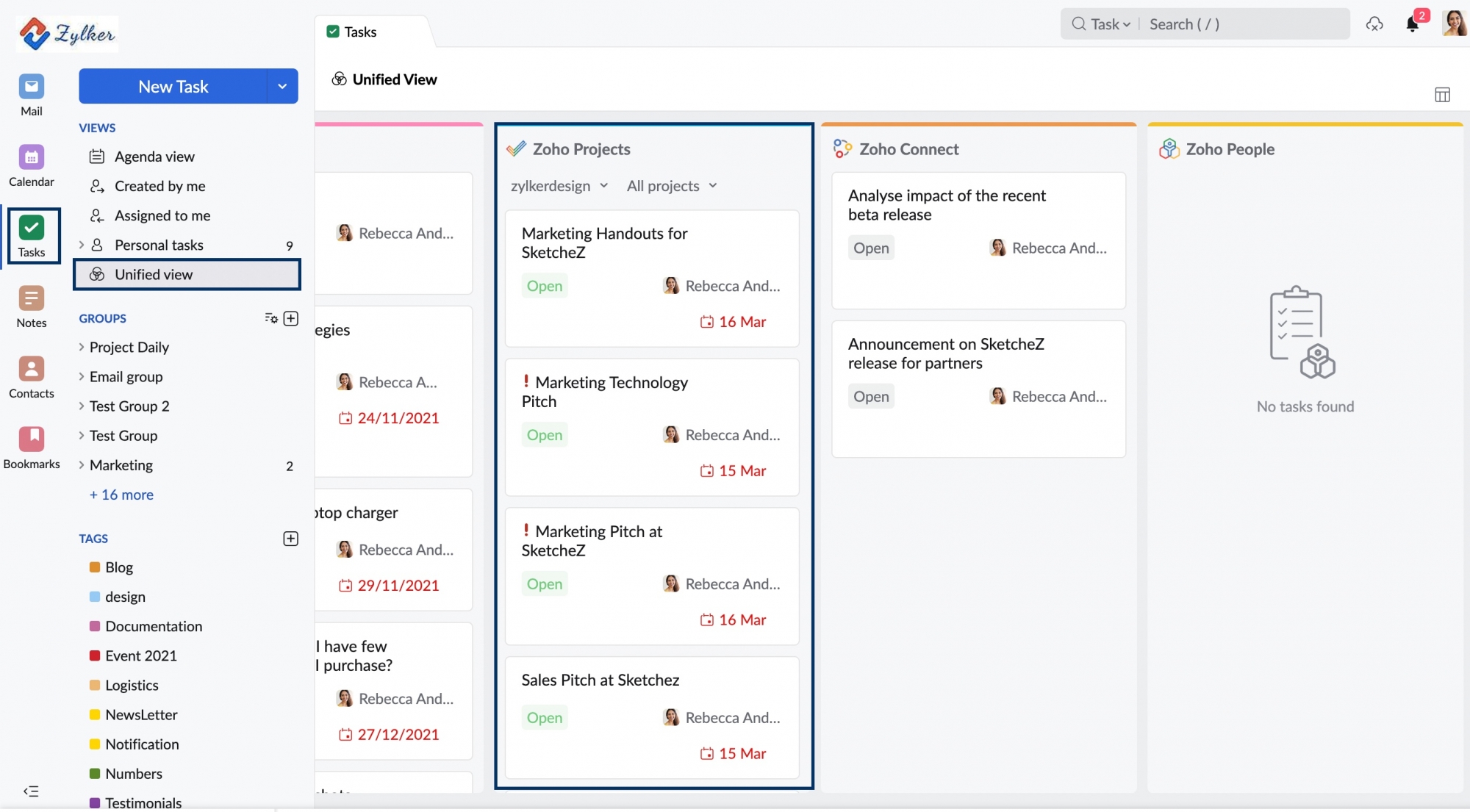Select the Agenda view menu item
Image resolution: width=1470 pixels, height=812 pixels.
coord(154,157)
